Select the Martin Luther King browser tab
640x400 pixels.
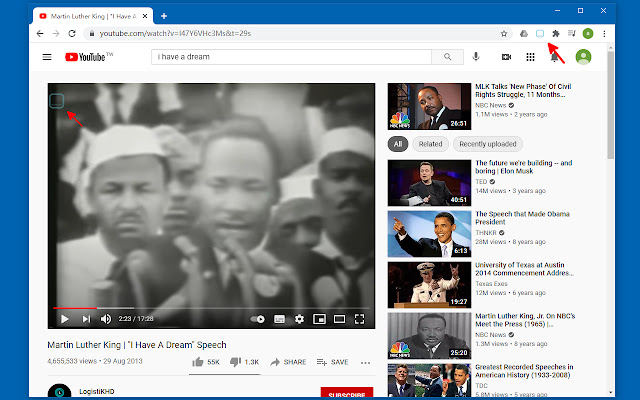point(93,16)
